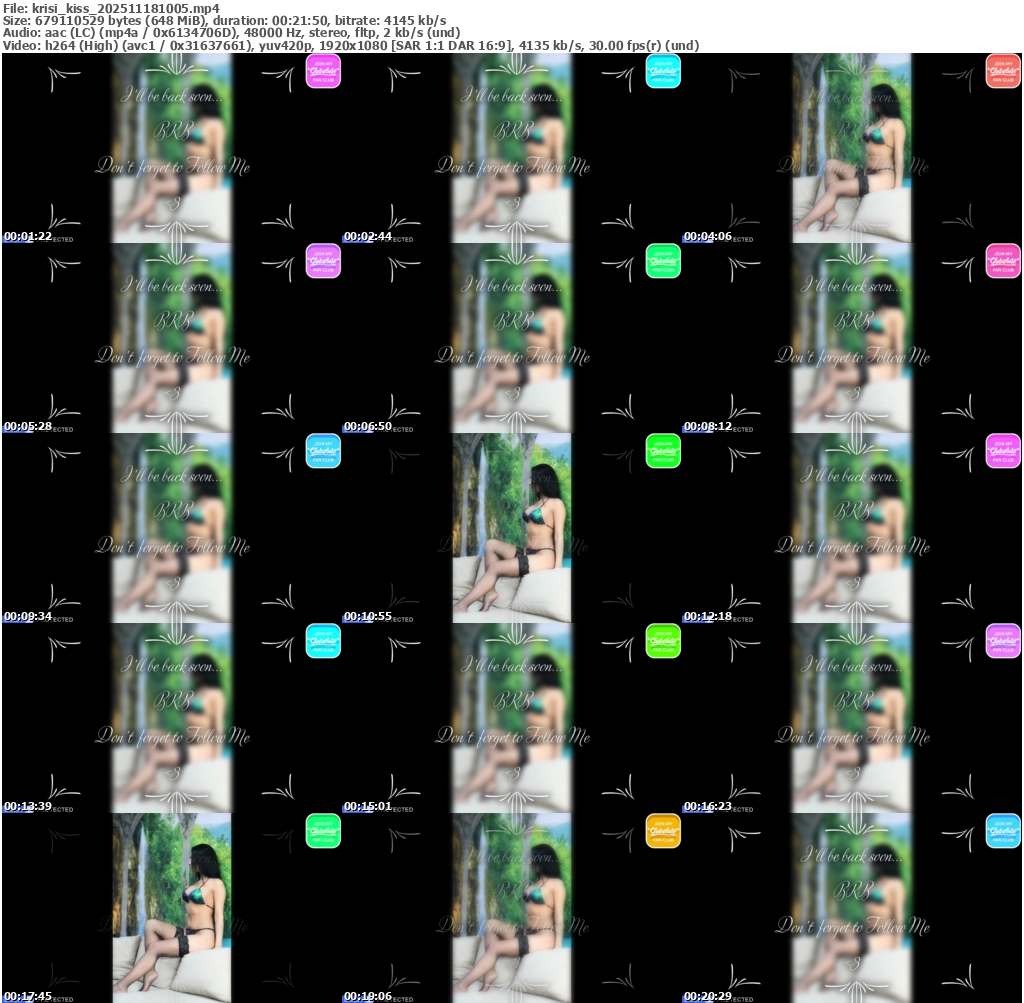The width and height of the screenshot is (1024, 1003).
Task: Click the magenta fan club badge in the 00:12:18 frame
Action: (x=1002, y=451)
